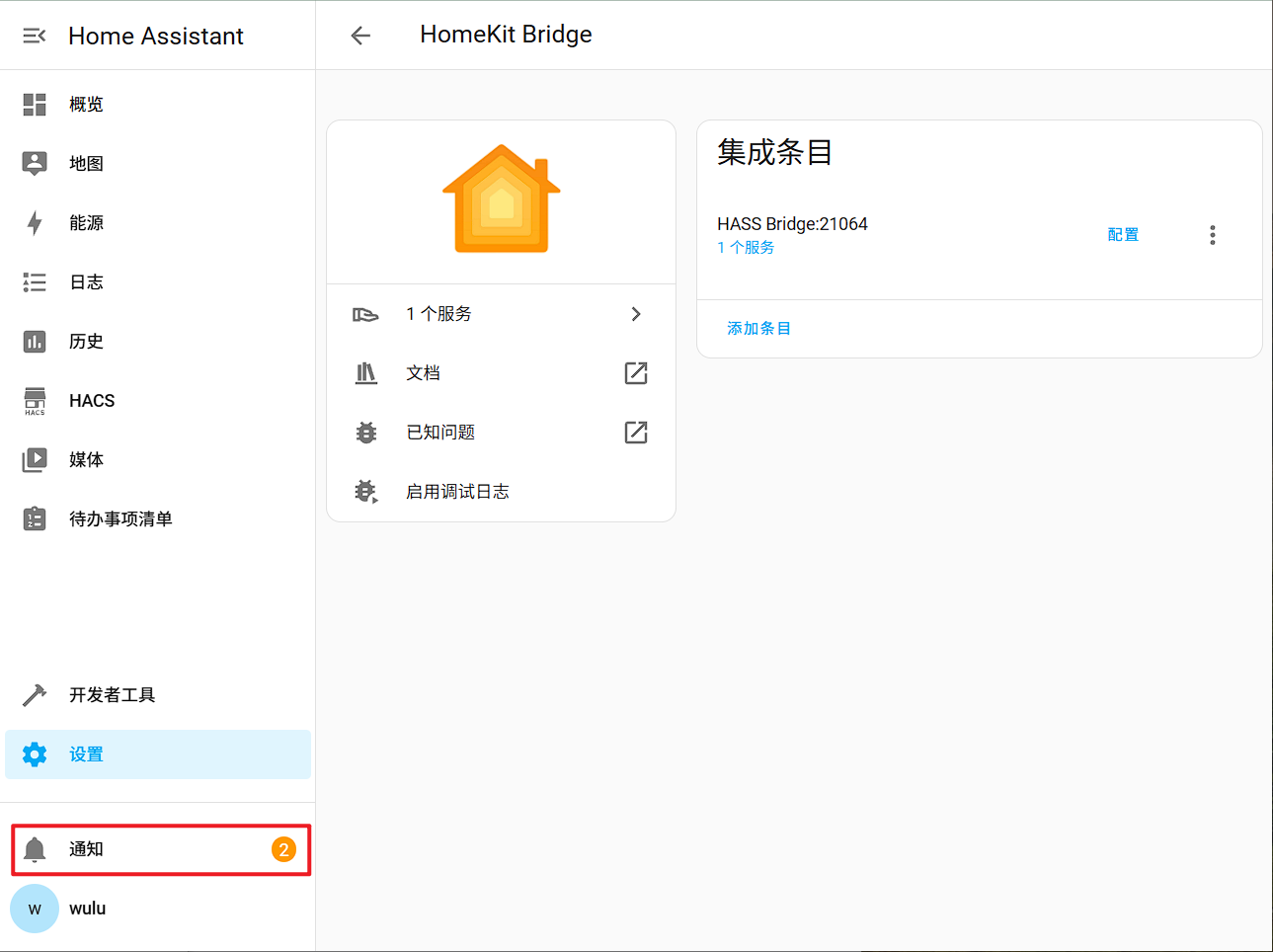This screenshot has height=952, width=1273.
Task: Click the wulu user avatar
Action: tap(35, 909)
